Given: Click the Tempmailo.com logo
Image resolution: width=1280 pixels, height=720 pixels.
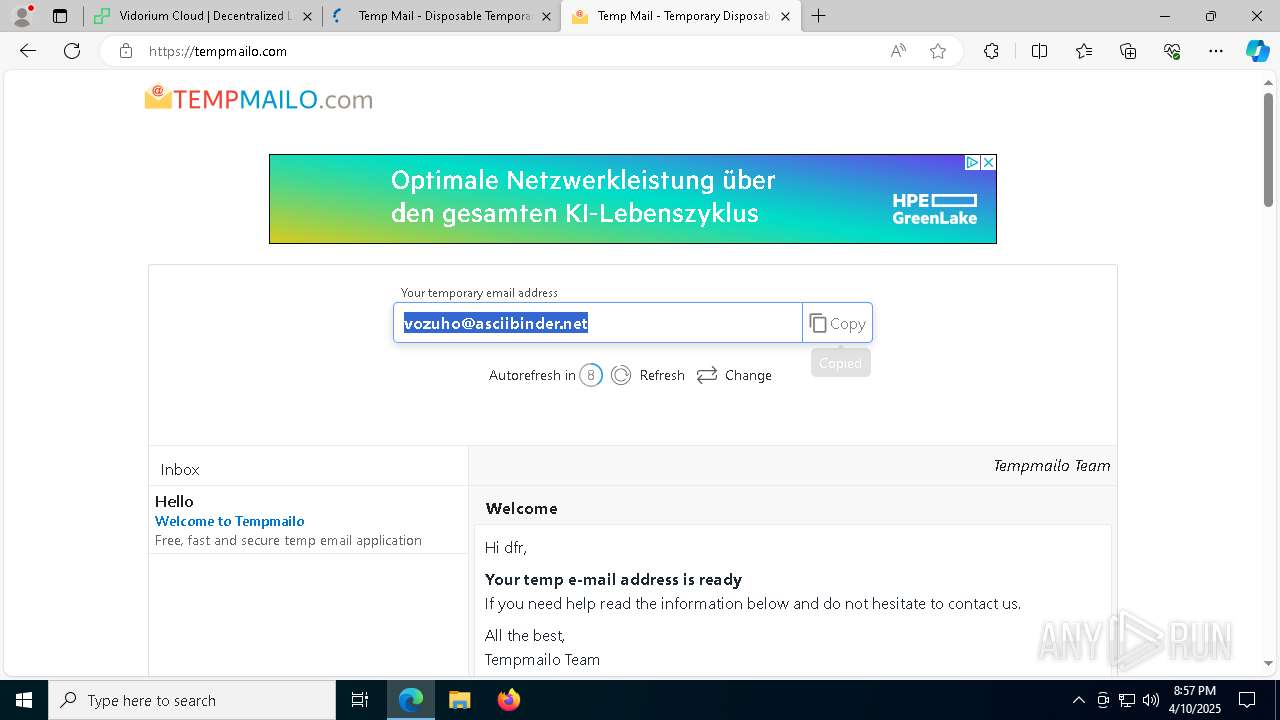Looking at the screenshot, I should [x=259, y=99].
